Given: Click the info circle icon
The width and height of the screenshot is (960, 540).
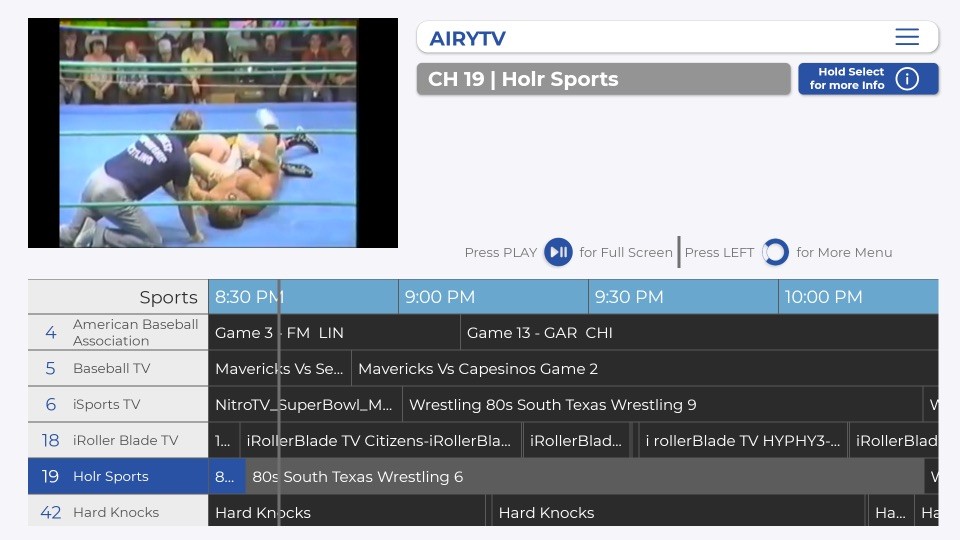Looking at the screenshot, I should [907, 78].
